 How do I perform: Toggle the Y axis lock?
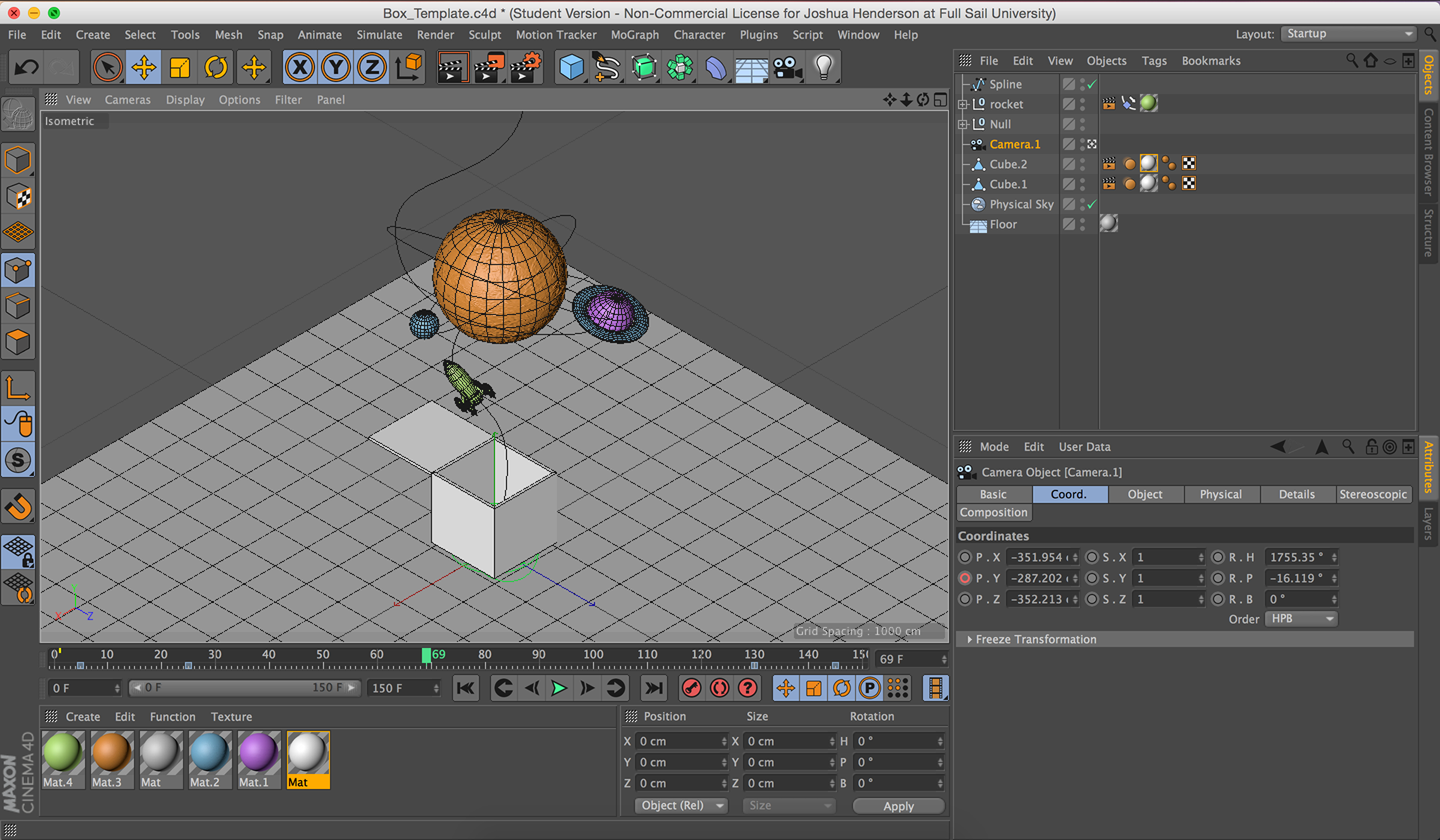[335, 67]
